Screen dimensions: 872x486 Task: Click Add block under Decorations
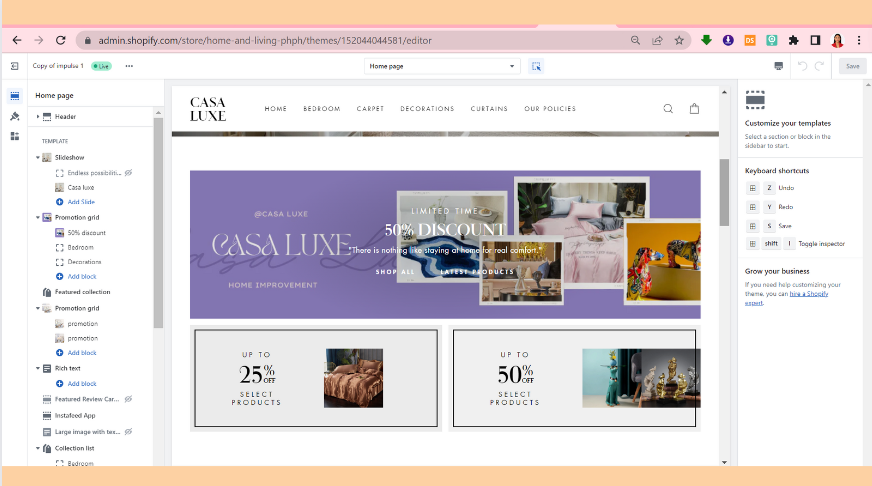pyautogui.click(x=76, y=276)
